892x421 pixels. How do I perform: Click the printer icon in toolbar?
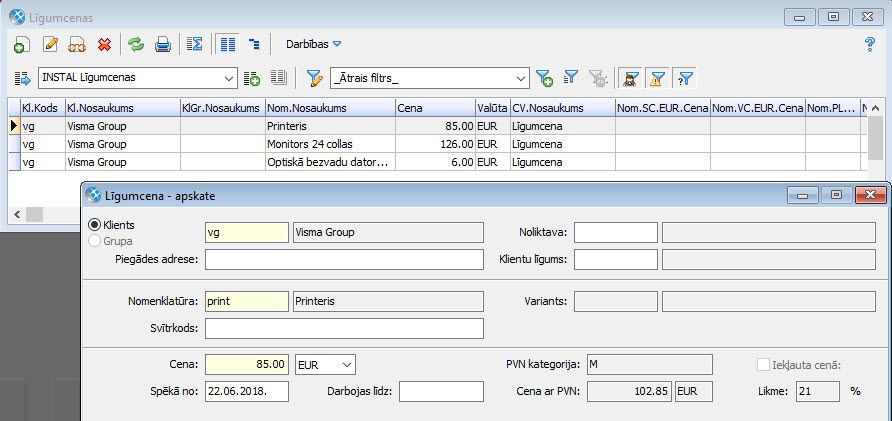click(x=162, y=44)
